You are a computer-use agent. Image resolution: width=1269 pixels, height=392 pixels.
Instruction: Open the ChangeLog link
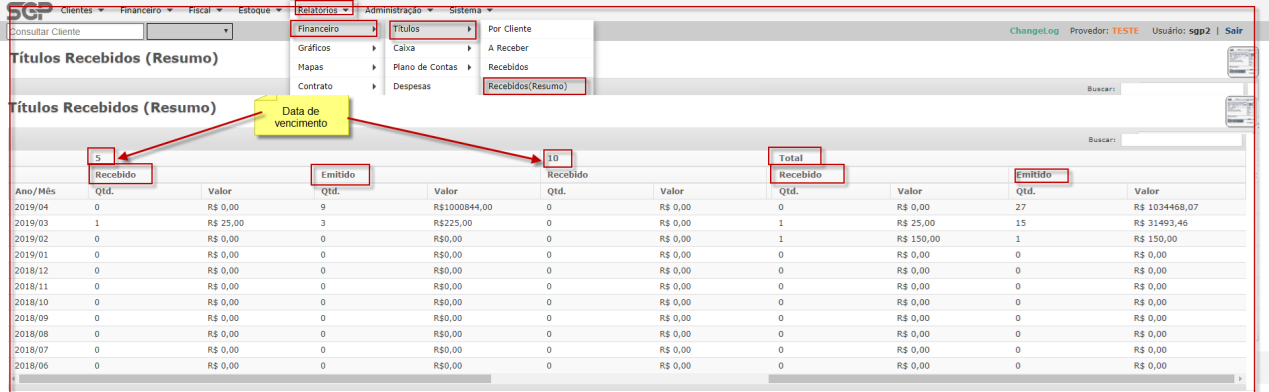(x=1034, y=31)
